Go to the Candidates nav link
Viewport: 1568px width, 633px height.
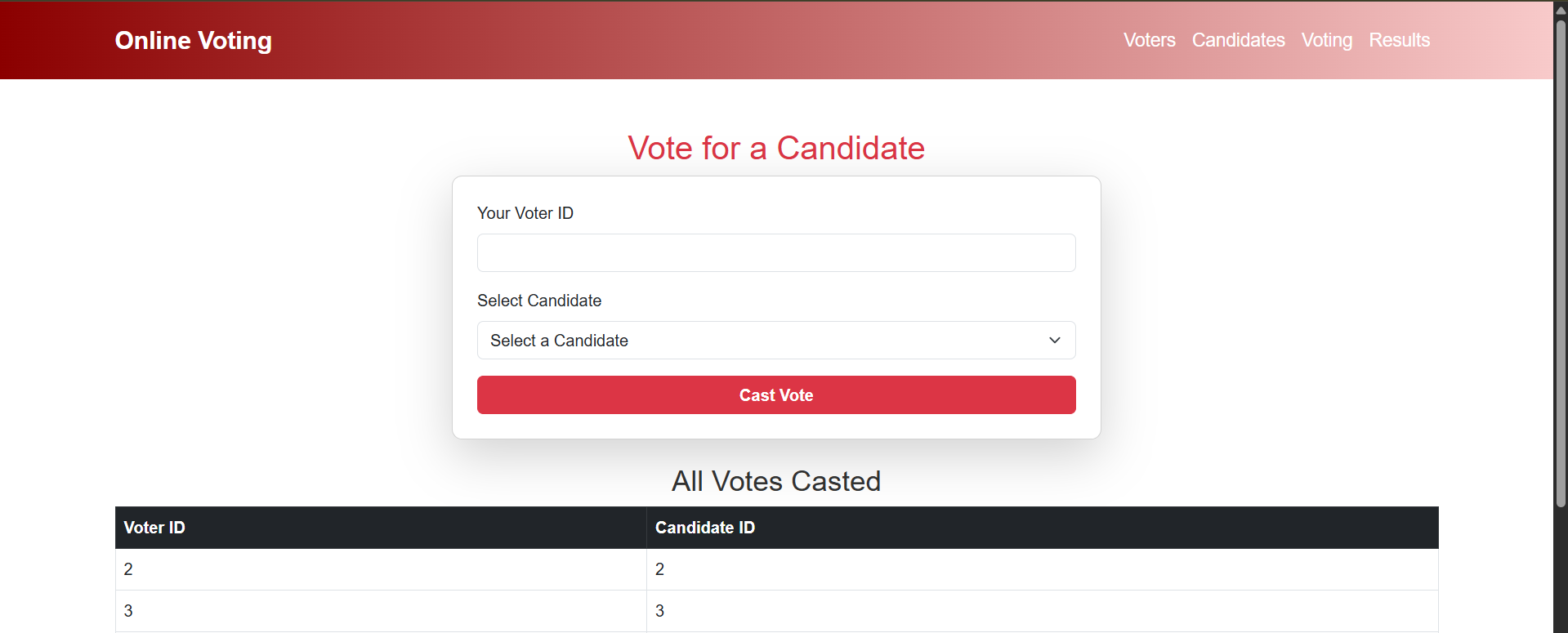tap(1238, 40)
